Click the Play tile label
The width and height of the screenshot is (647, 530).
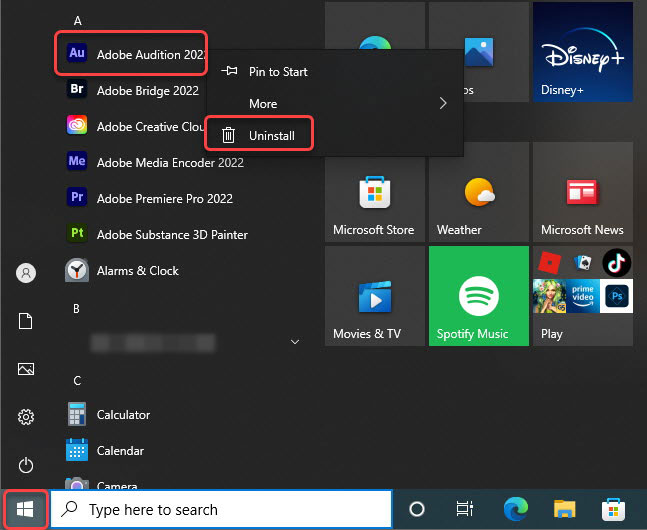tap(552, 334)
